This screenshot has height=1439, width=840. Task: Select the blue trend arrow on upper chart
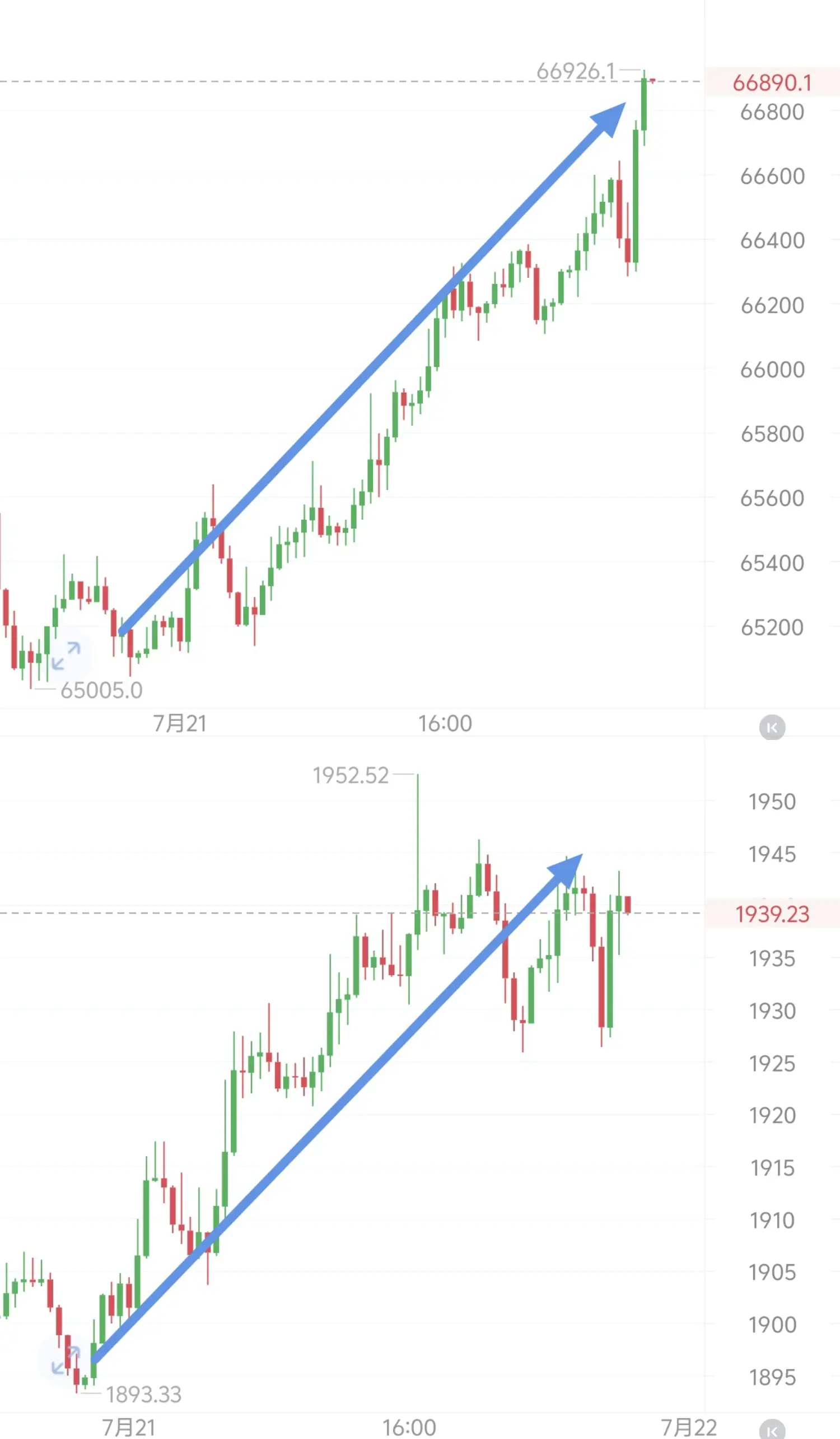point(372,369)
